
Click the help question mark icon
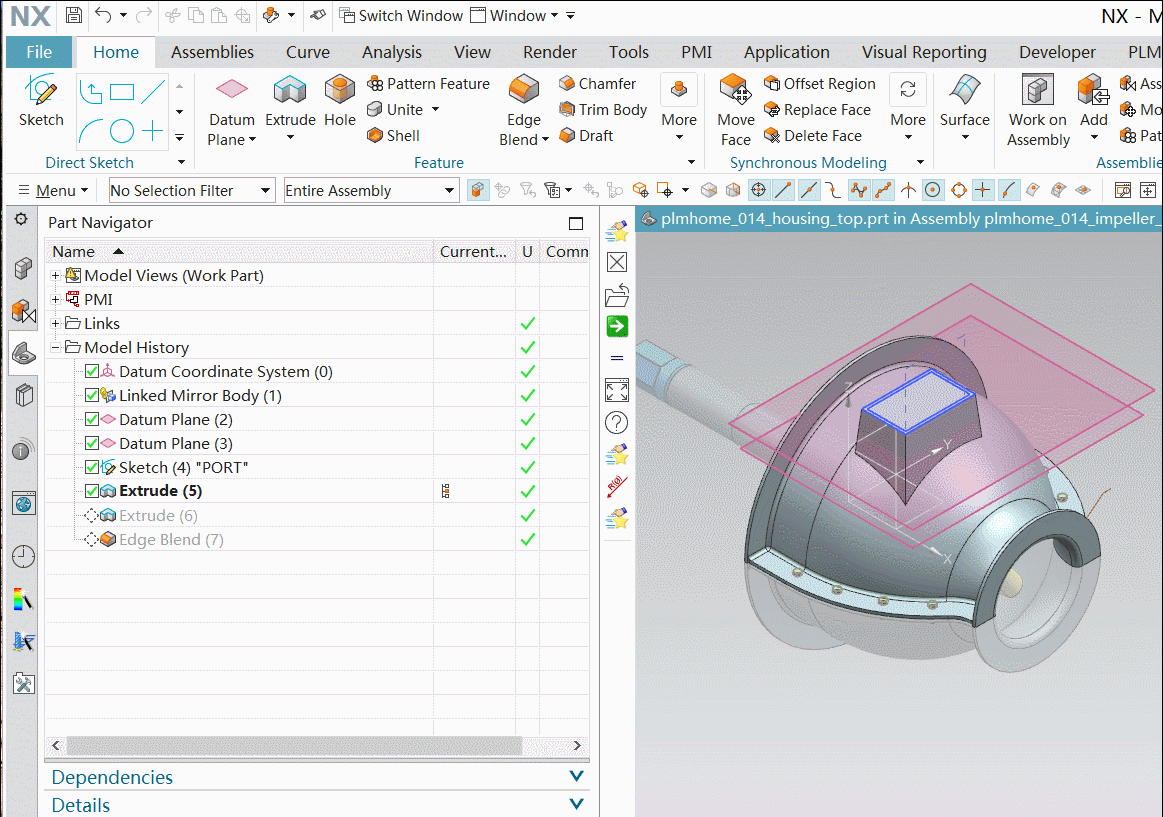click(x=617, y=423)
